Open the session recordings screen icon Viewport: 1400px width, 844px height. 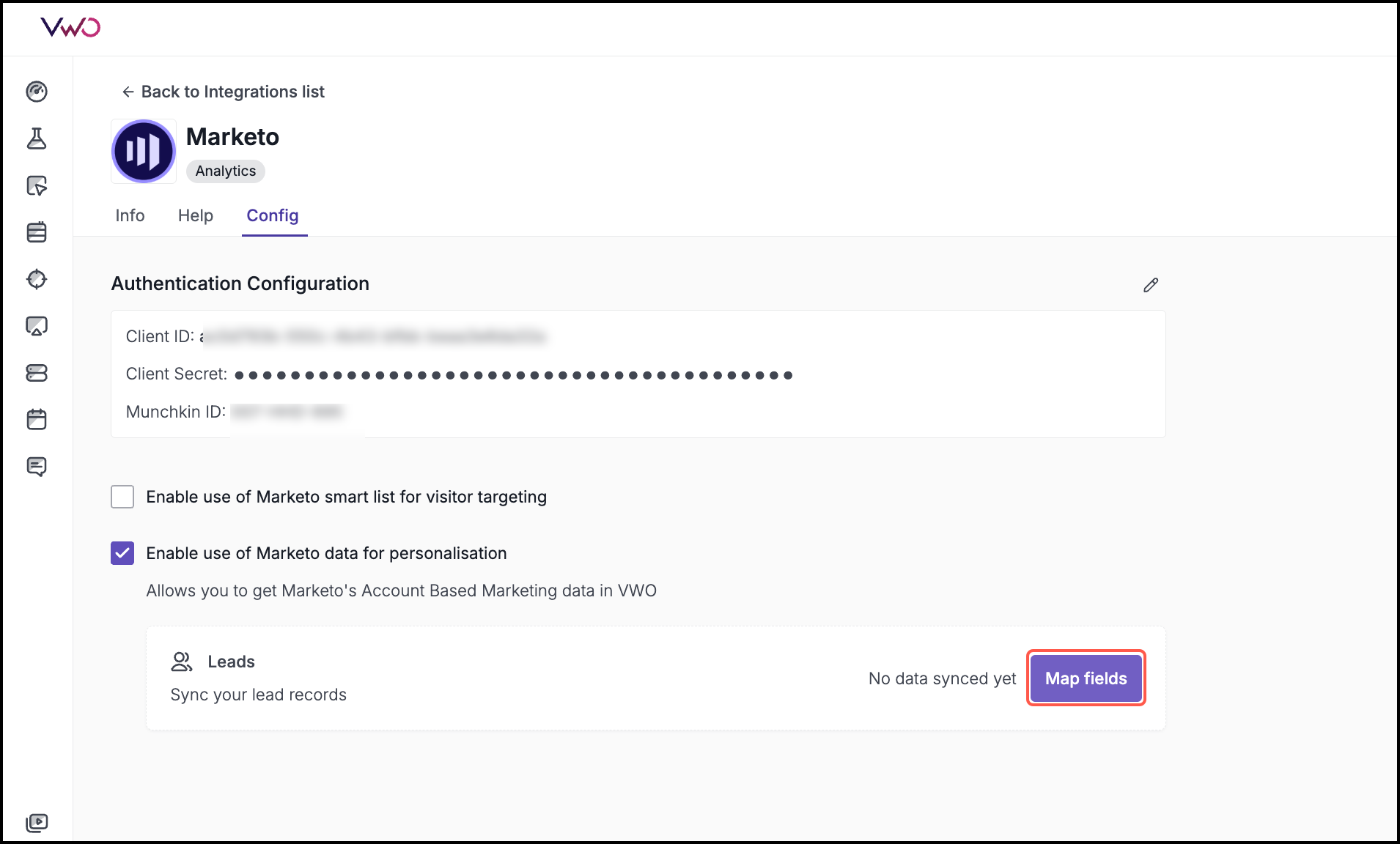[x=37, y=325]
